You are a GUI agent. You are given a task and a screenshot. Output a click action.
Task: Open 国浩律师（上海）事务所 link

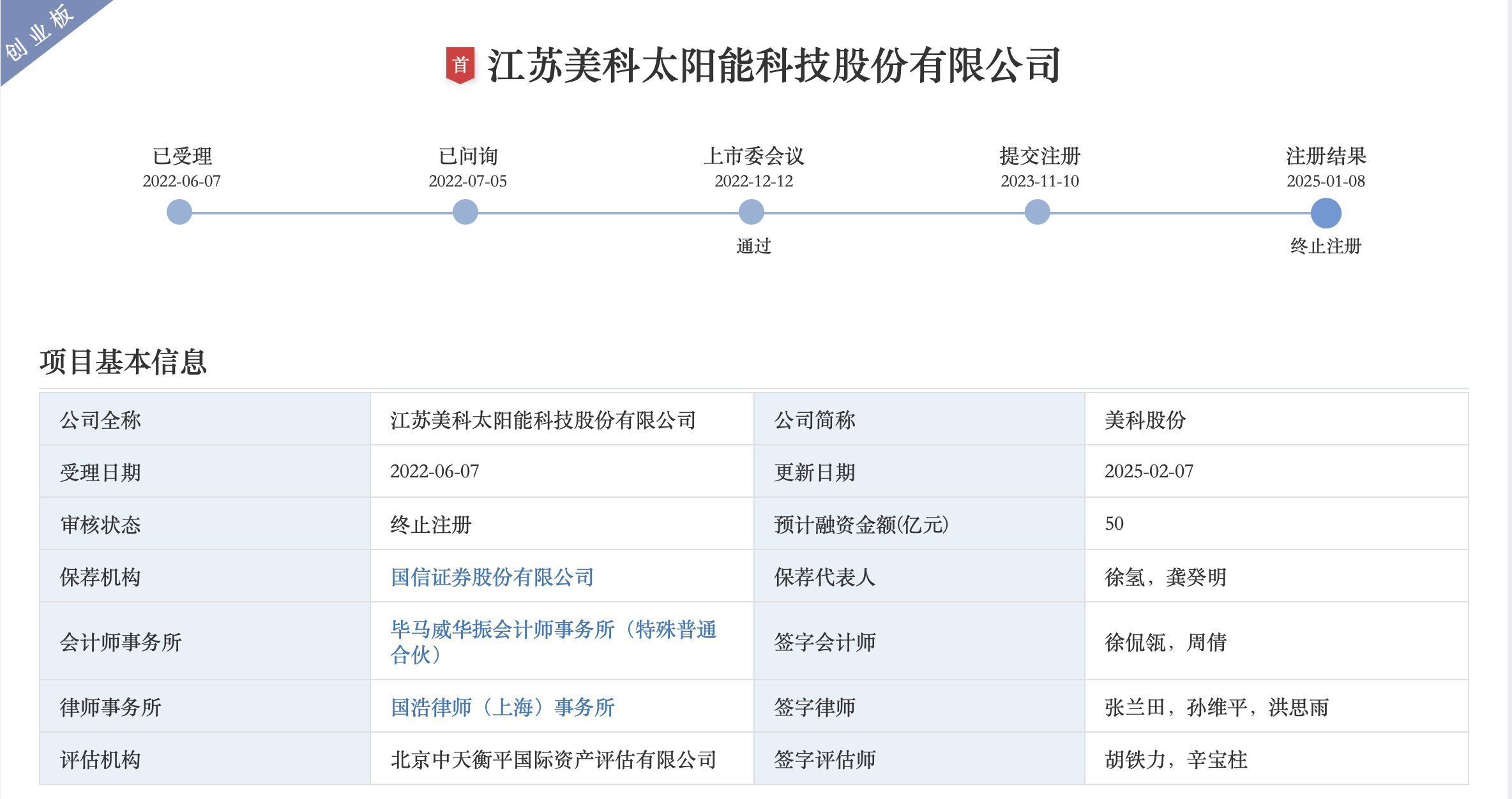pos(503,707)
